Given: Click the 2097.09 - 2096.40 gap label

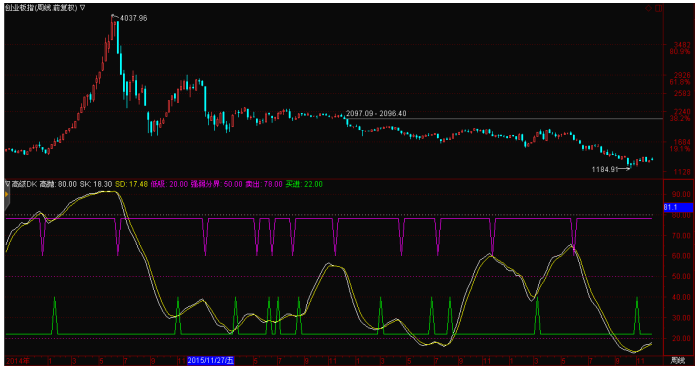Looking at the screenshot, I should point(376,113).
